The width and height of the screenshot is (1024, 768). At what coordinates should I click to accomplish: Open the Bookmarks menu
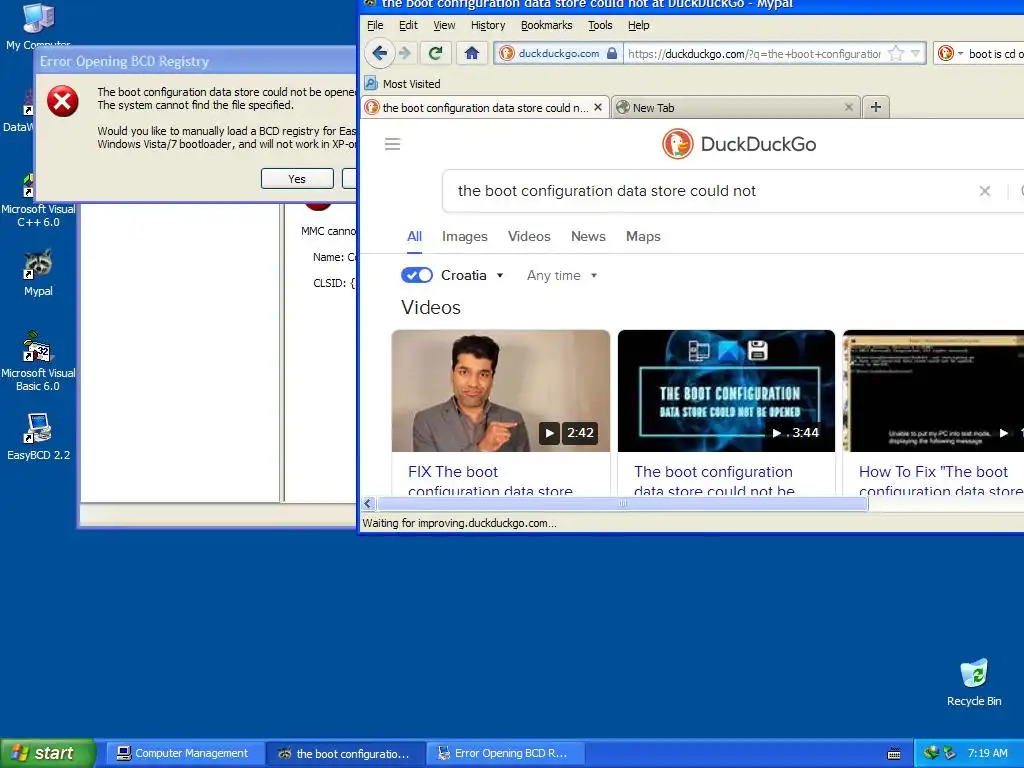(546, 25)
